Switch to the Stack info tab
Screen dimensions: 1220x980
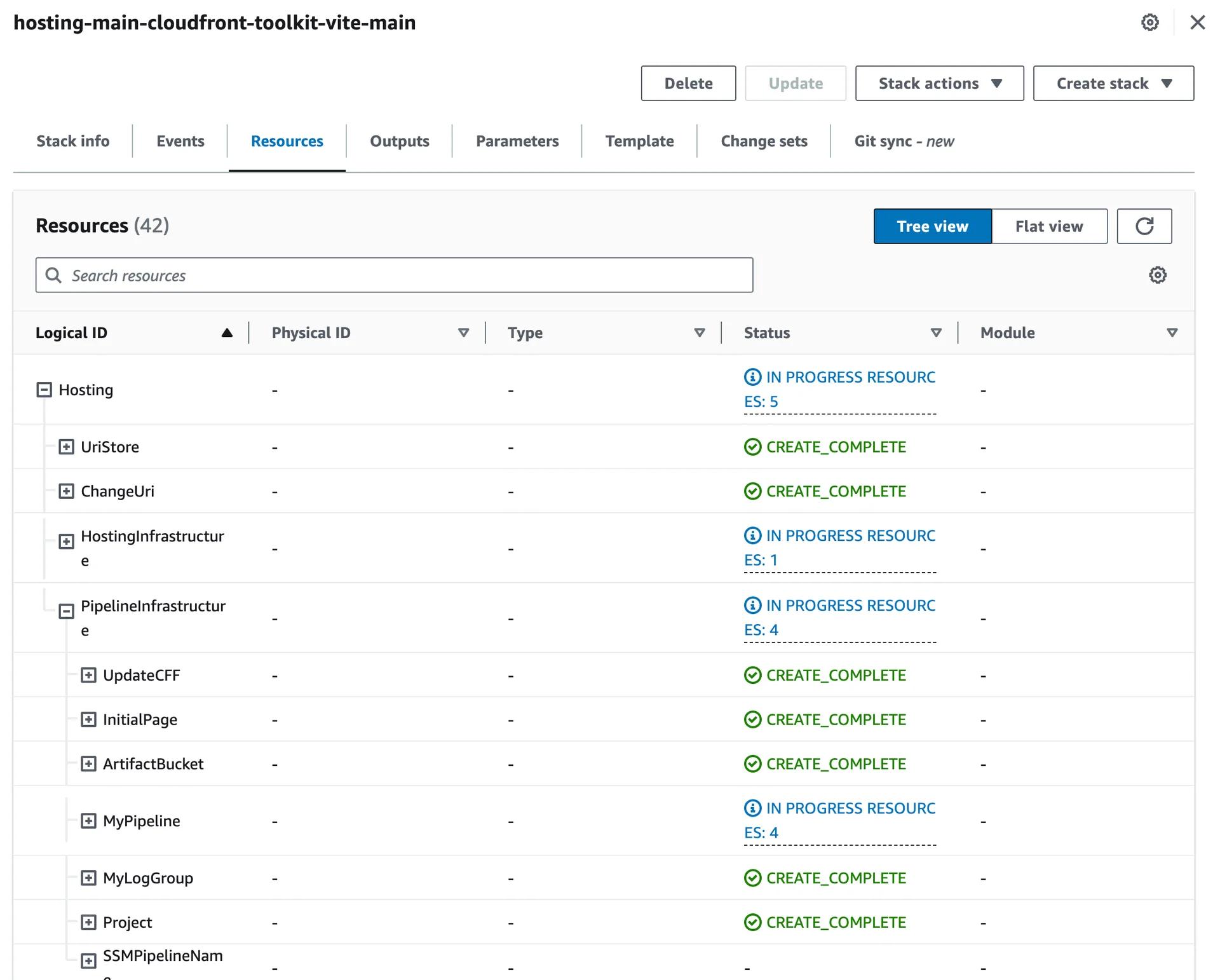72,141
